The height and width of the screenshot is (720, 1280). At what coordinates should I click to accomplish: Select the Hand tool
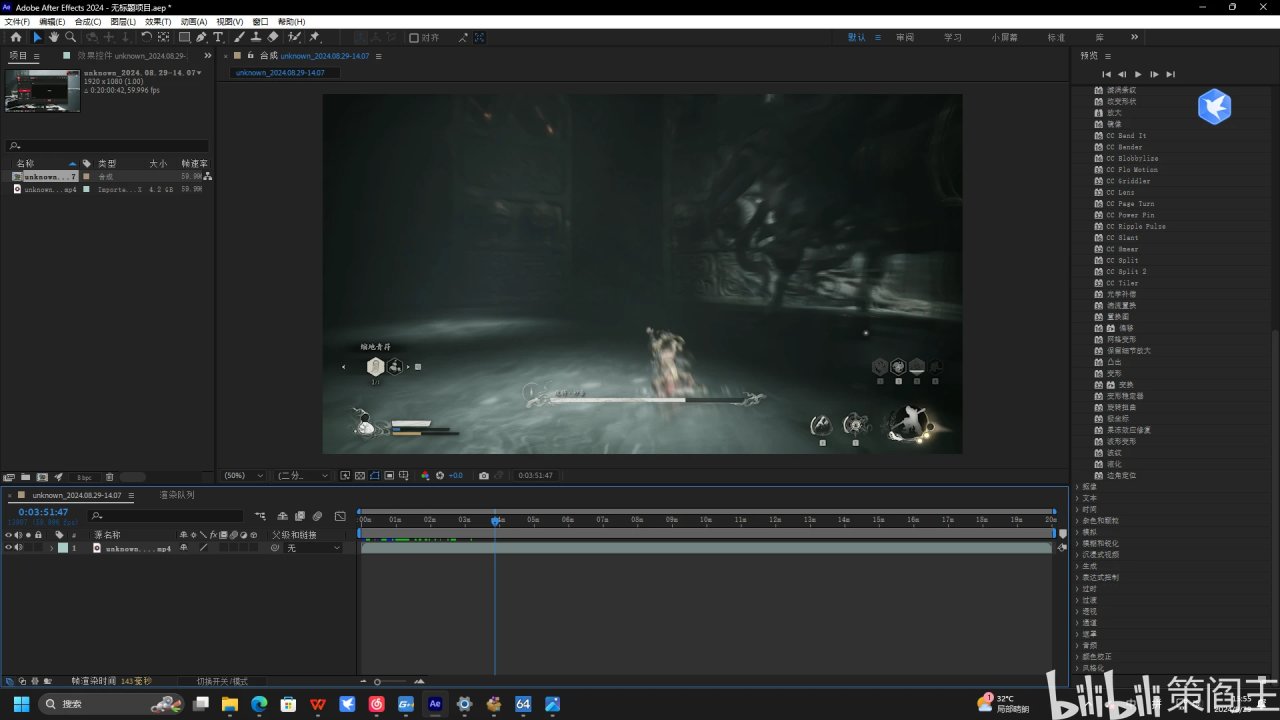coord(54,37)
